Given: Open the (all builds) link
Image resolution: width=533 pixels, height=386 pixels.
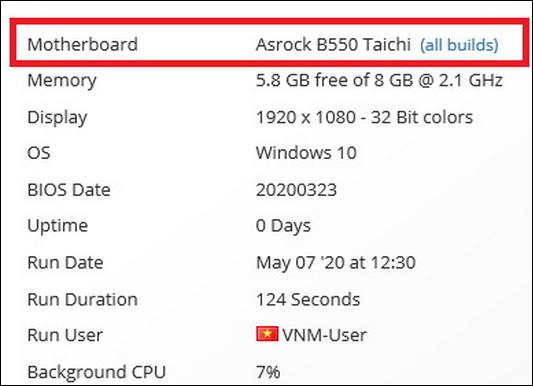Looking at the screenshot, I should [459, 45].
